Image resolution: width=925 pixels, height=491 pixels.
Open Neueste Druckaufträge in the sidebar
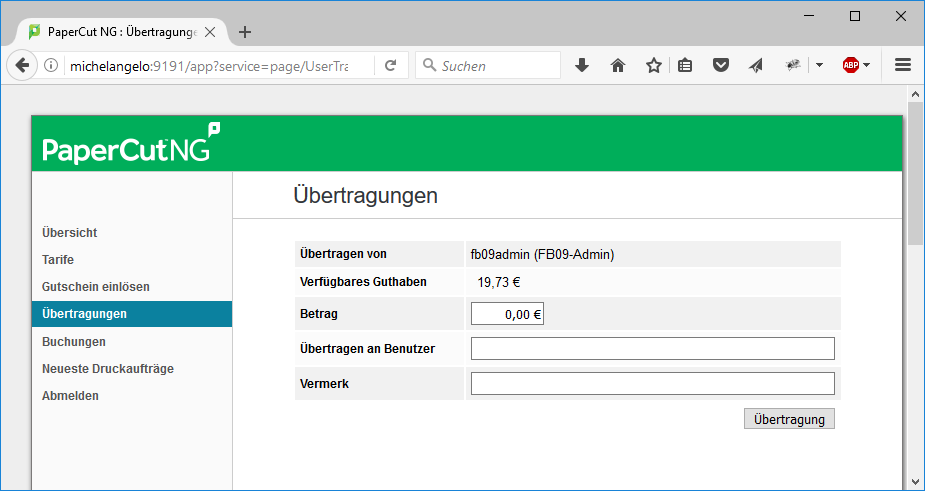point(108,369)
